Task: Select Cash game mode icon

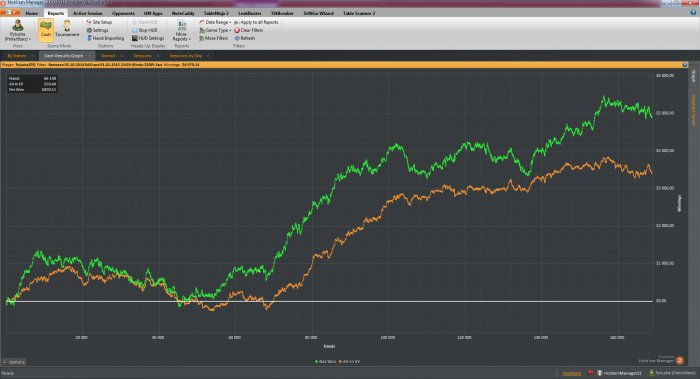Action: 46,29
